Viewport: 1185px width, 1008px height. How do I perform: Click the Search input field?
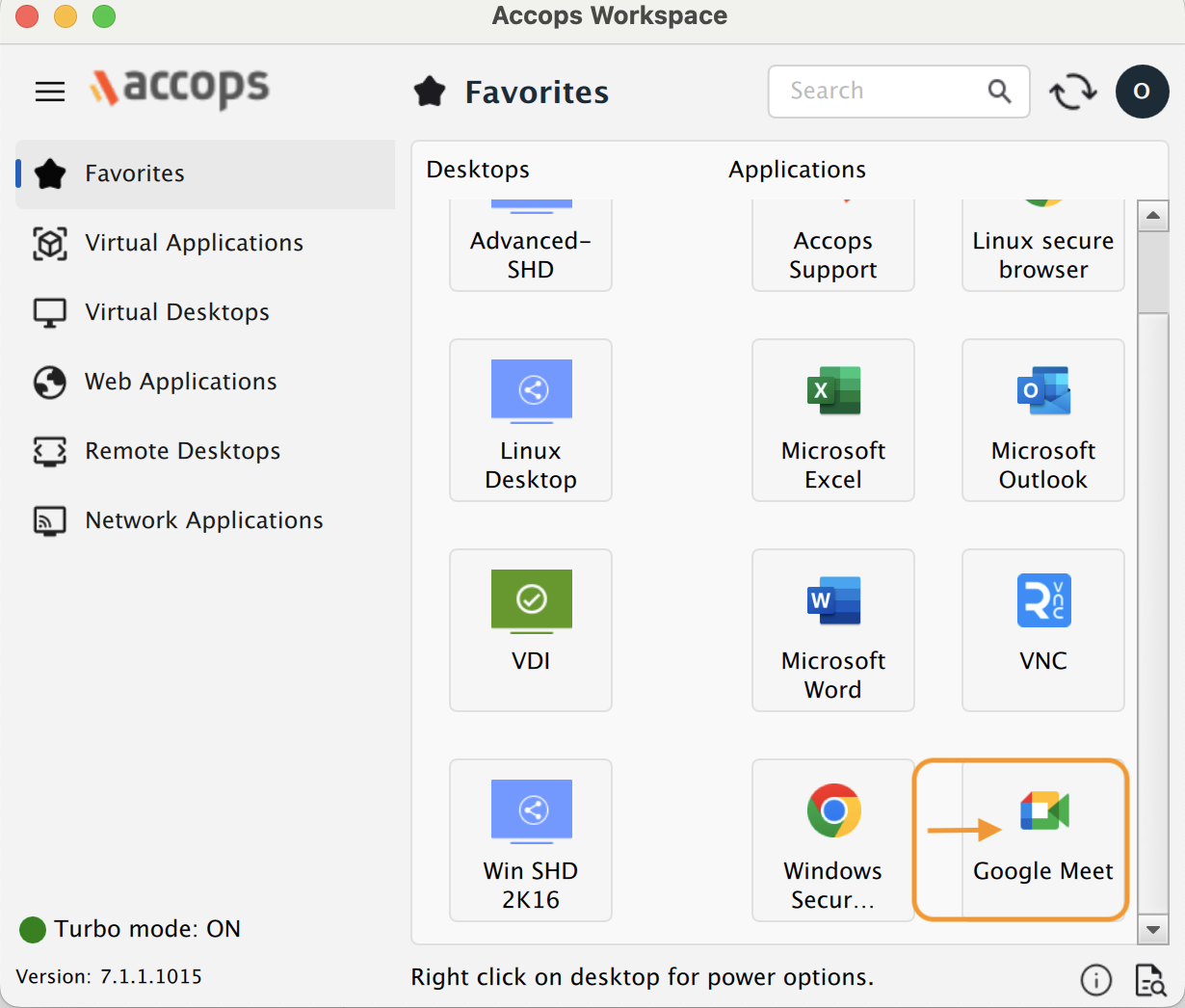click(x=877, y=92)
